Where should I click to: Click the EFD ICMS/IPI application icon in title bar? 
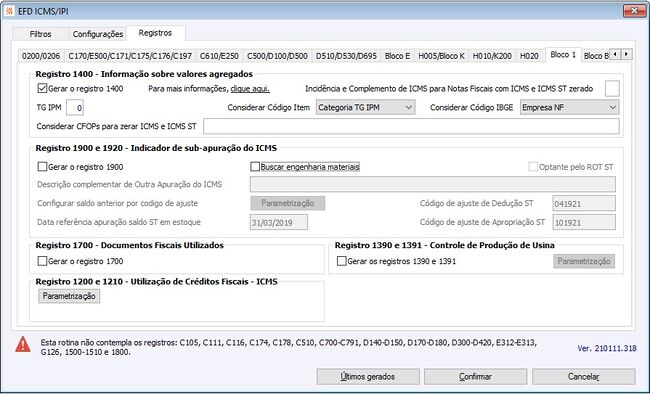tap(9, 11)
